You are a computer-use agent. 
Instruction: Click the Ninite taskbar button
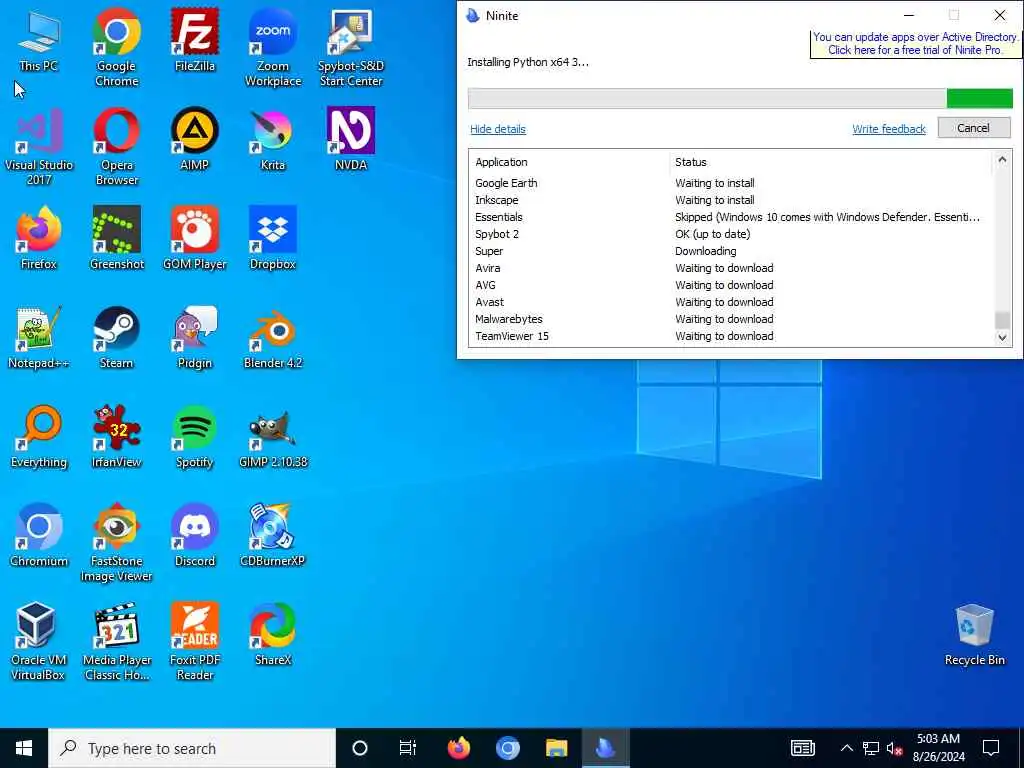click(605, 748)
